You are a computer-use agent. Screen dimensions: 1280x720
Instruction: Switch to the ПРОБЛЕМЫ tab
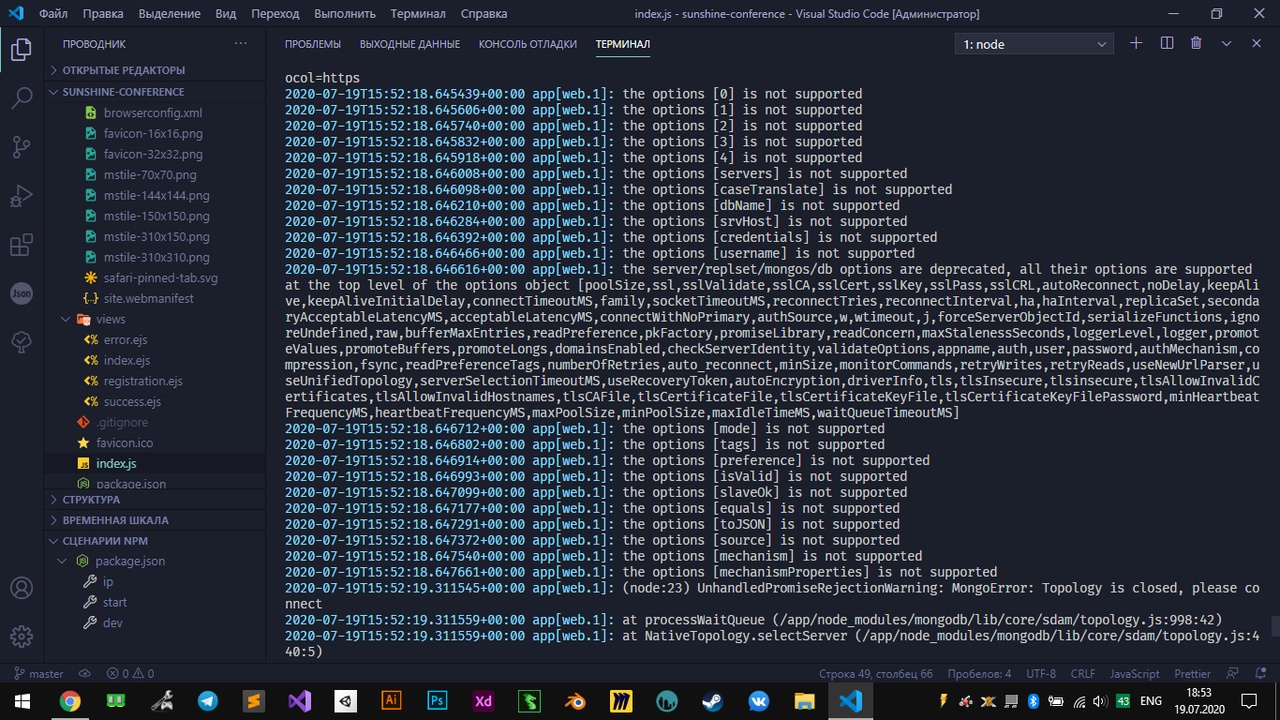(312, 44)
